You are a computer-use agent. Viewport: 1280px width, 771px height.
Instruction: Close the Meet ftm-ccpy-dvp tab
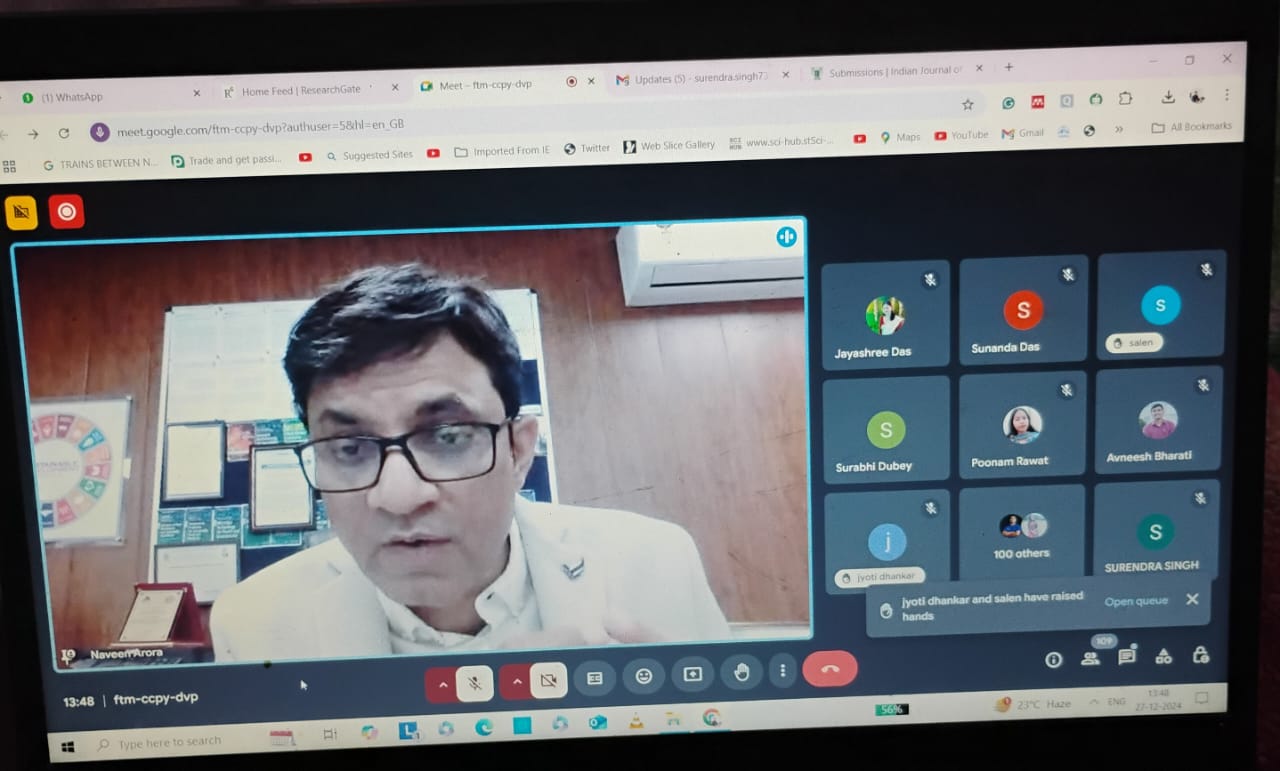point(592,81)
